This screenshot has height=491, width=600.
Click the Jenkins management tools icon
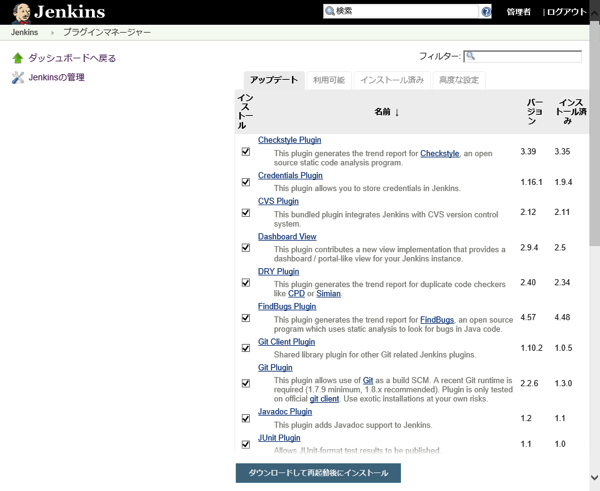[18, 77]
